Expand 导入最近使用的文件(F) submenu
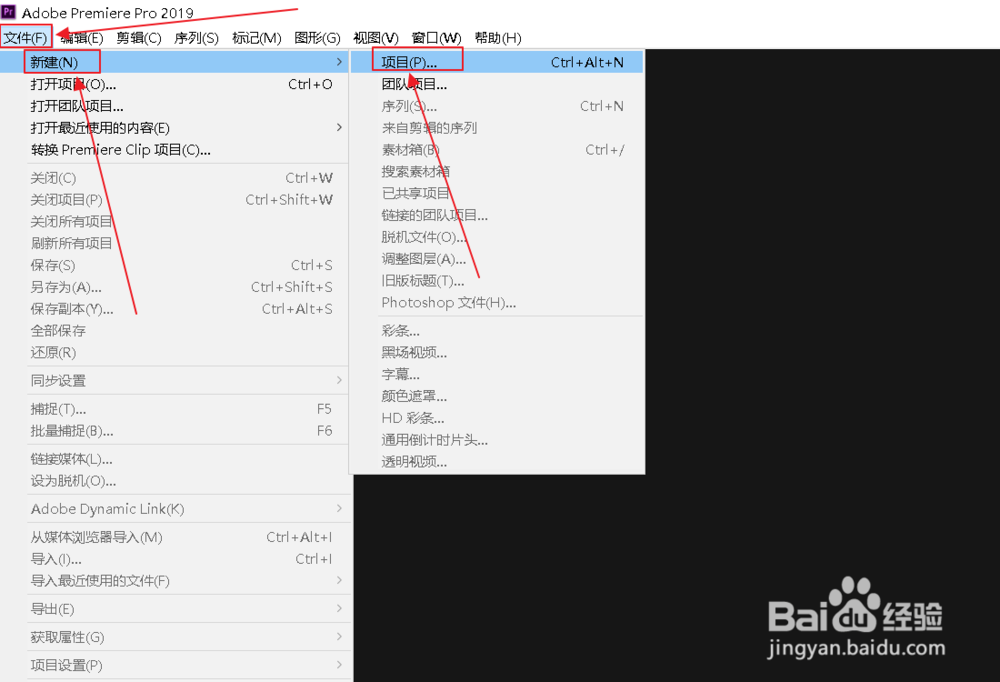Screen dimensions: 1000x682 point(175,581)
